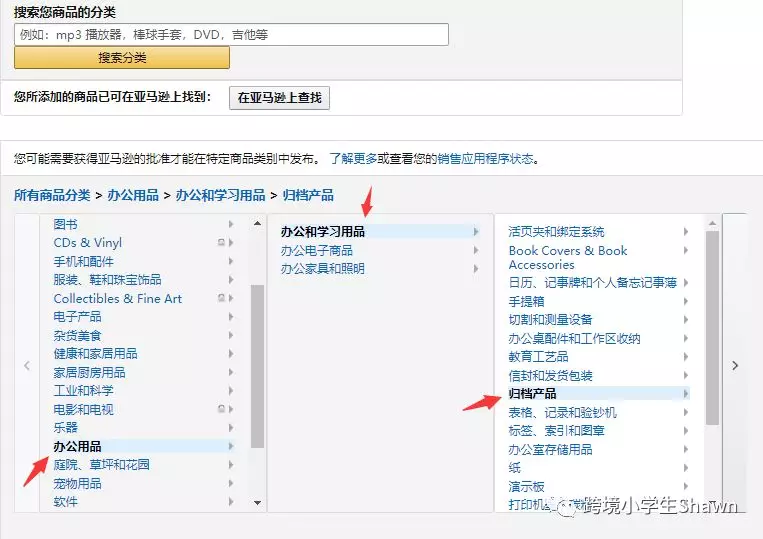The height and width of the screenshot is (539, 763).
Task: Click the third column scrollbar thumb
Action: pyautogui.click(x=712, y=327)
